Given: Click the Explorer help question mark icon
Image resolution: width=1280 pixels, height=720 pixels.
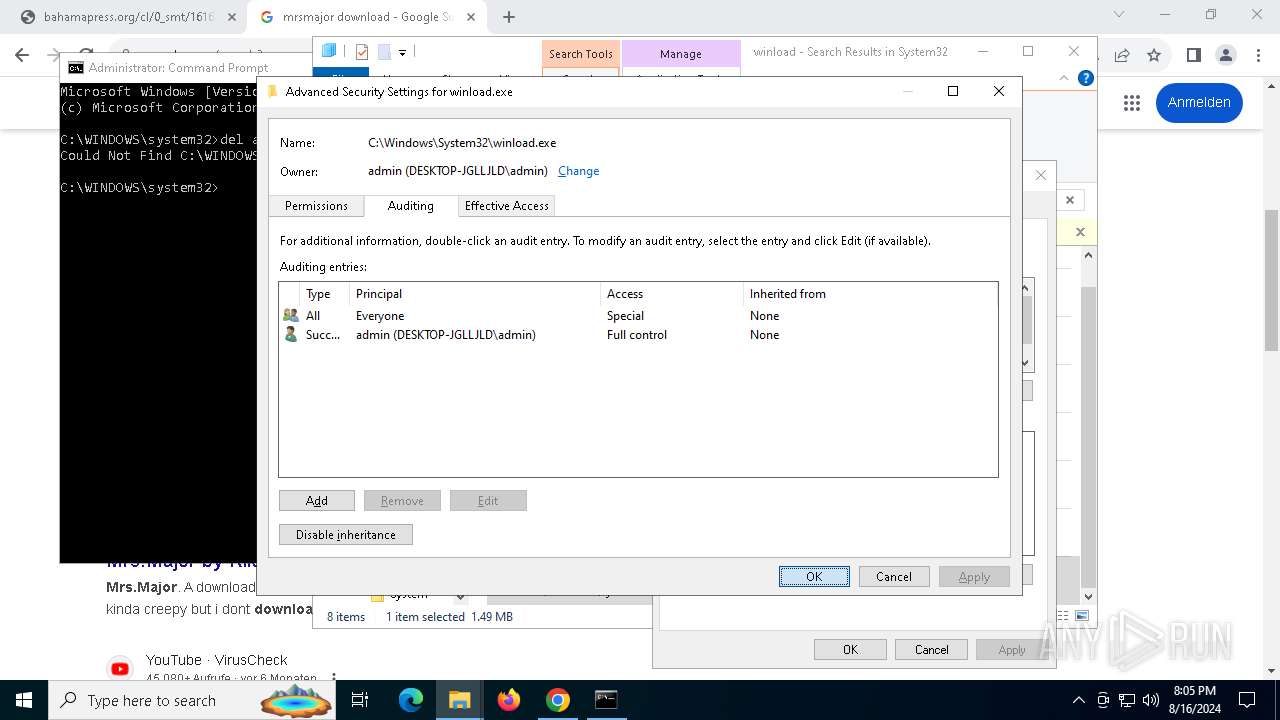Looking at the screenshot, I should [1085, 78].
